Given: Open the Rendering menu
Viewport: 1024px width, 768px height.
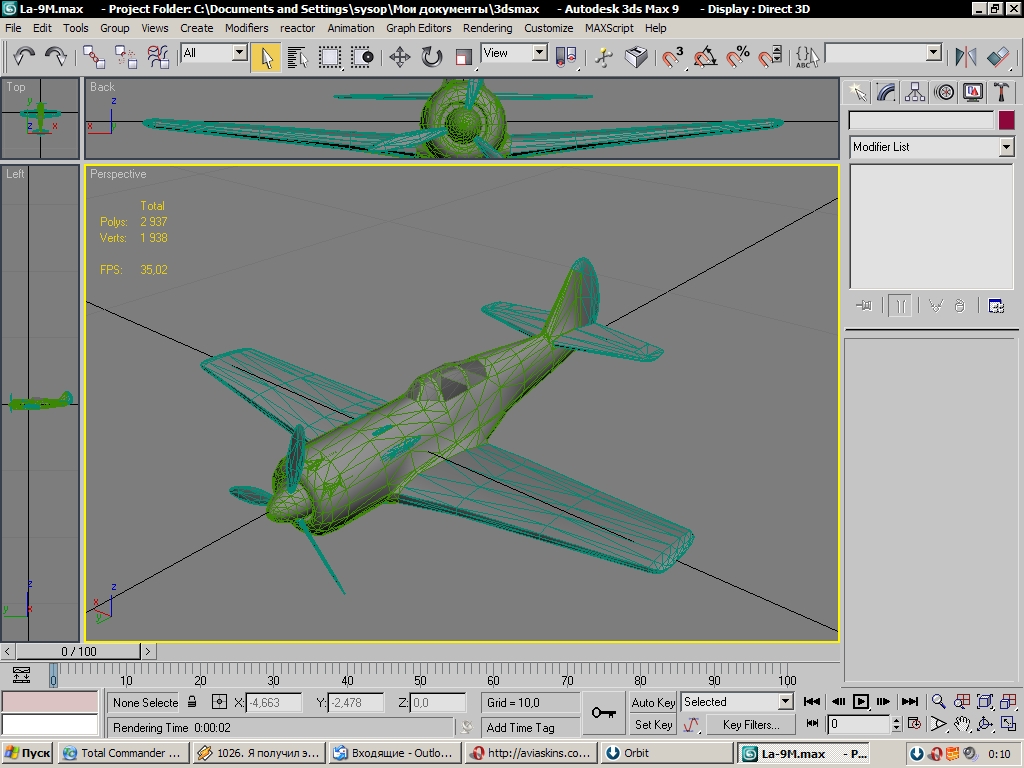Looking at the screenshot, I should [487, 28].
